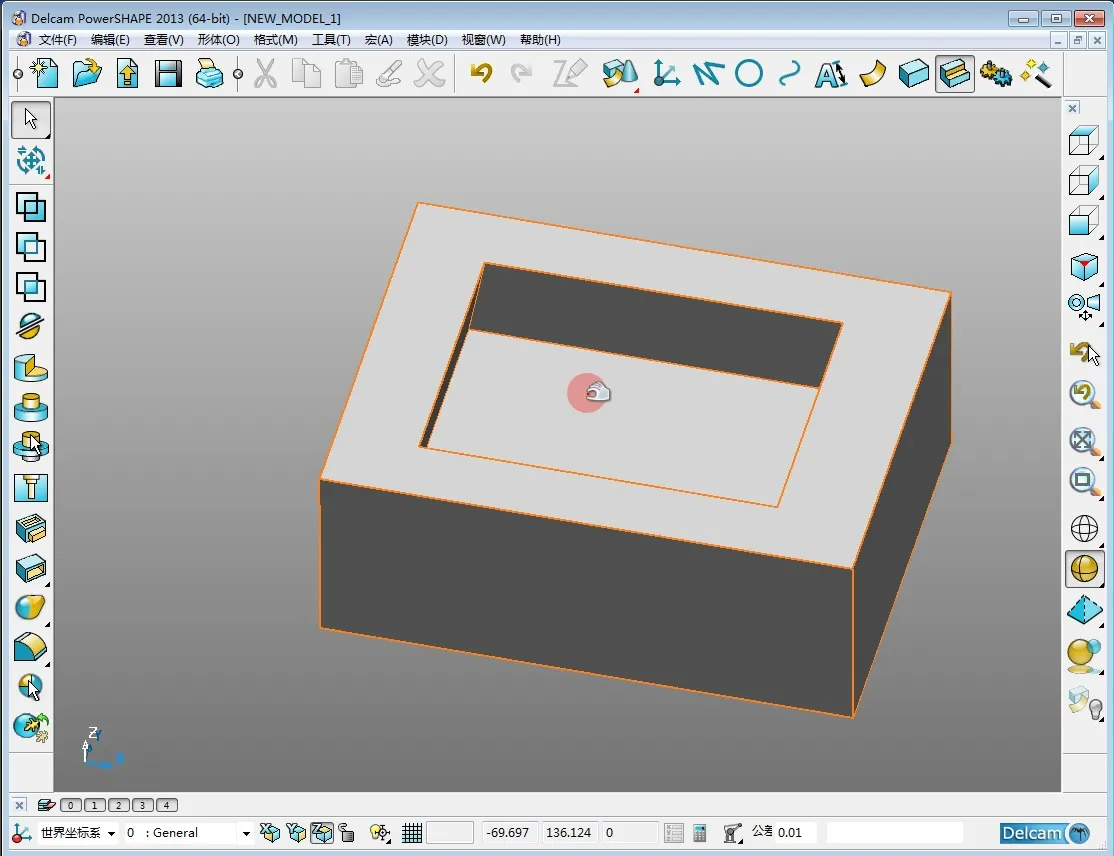Viewport: 1114px width, 856px height.
Task: Click the Select arrow tool
Action: [x=31, y=119]
